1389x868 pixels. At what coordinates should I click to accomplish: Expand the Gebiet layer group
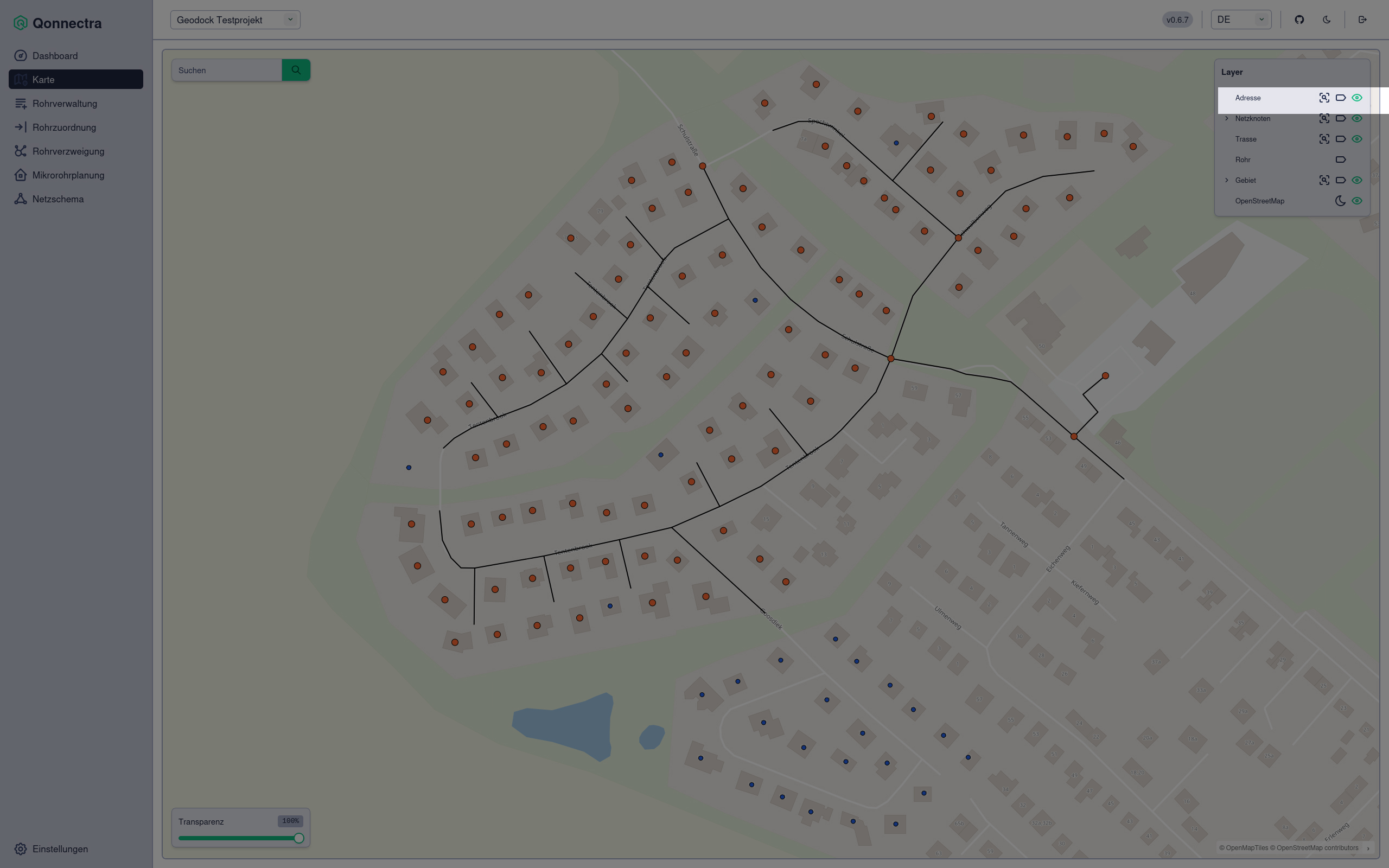pyautogui.click(x=1227, y=180)
